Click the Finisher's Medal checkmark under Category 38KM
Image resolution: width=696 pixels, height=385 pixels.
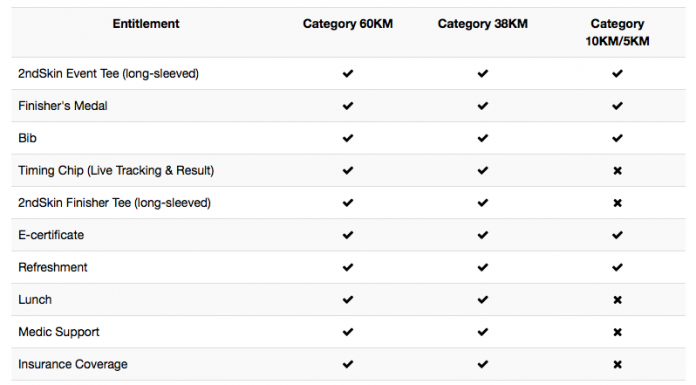tap(482, 106)
